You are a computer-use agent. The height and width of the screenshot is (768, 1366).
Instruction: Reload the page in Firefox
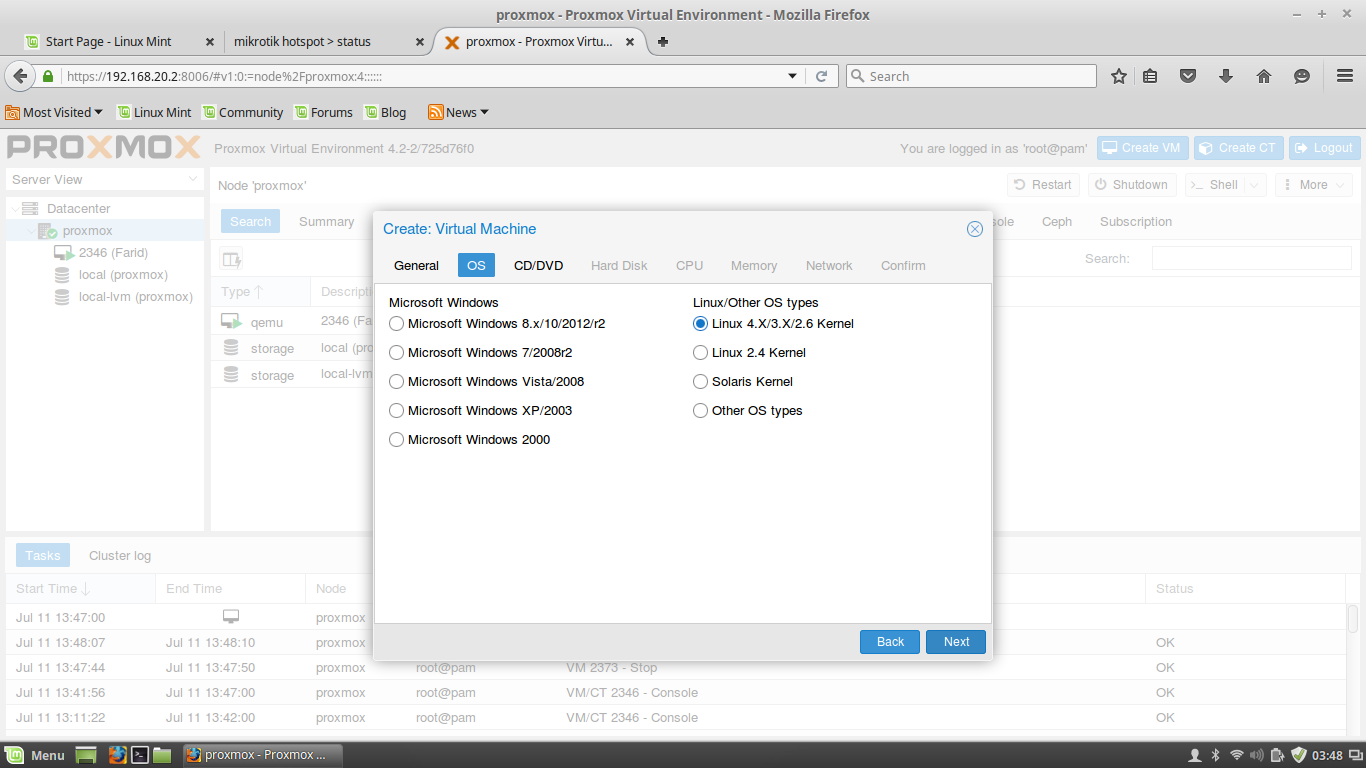coord(821,76)
